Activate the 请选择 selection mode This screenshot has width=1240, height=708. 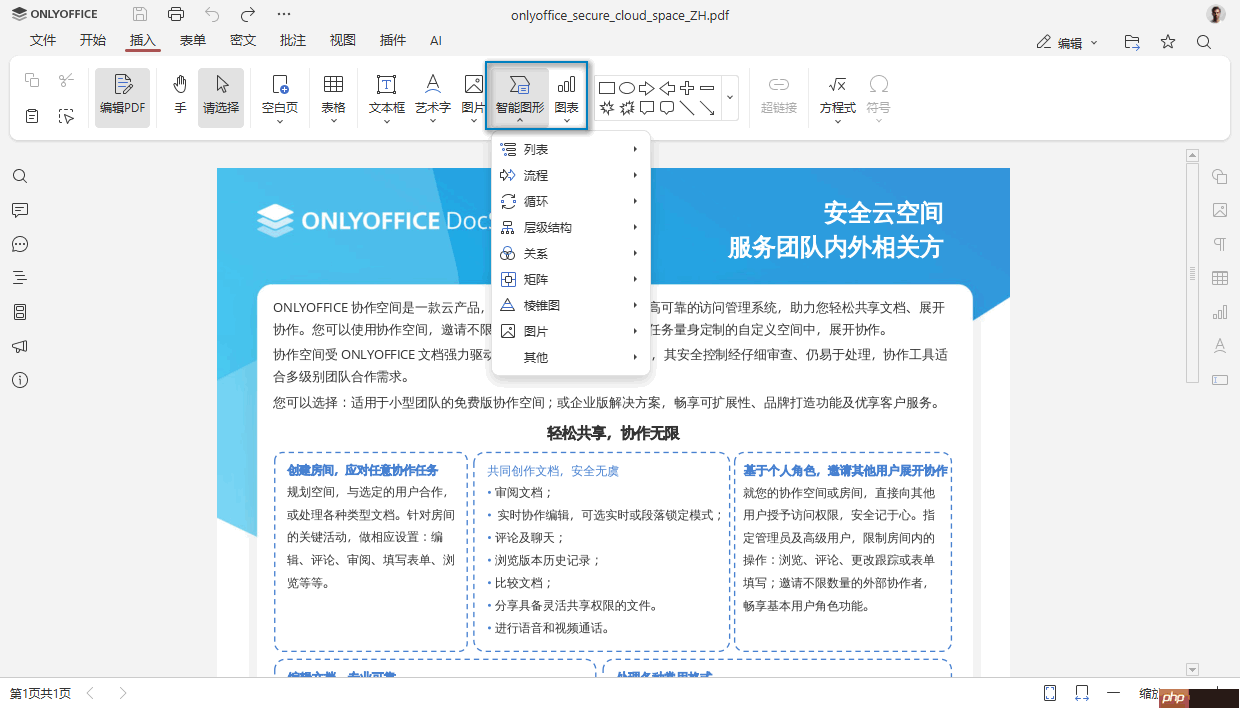pyautogui.click(x=220, y=96)
